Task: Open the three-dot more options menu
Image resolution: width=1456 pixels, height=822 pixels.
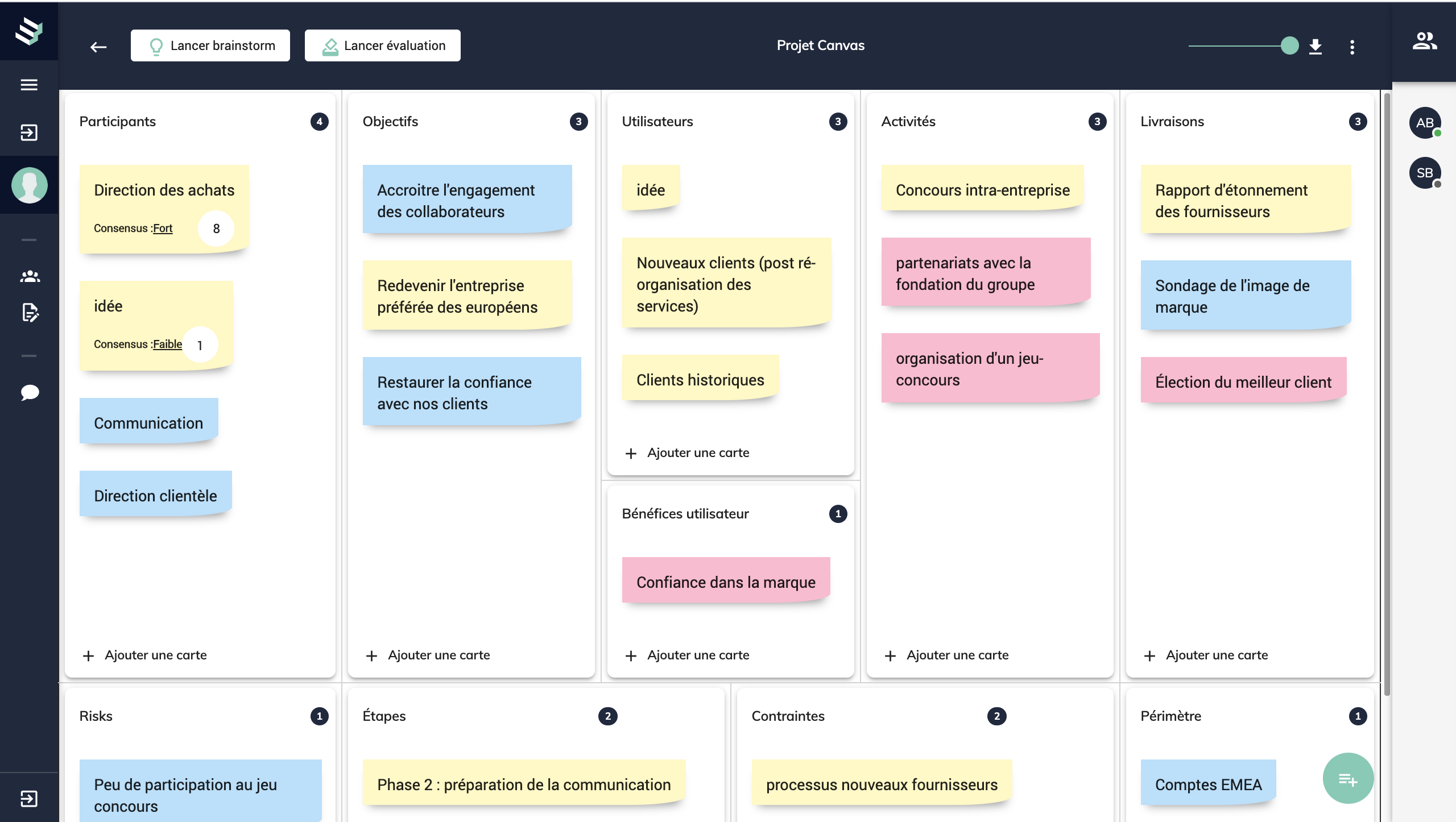Action: click(1352, 47)
